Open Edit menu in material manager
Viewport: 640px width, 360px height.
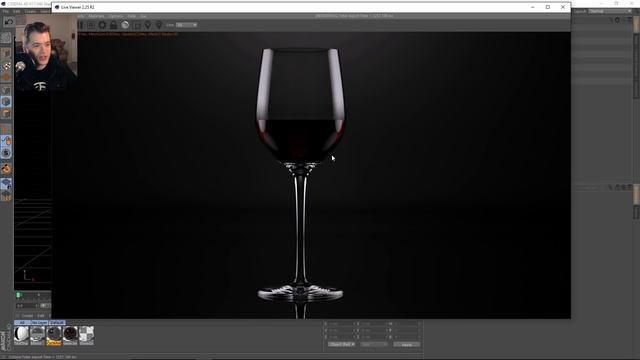point(41,316)
